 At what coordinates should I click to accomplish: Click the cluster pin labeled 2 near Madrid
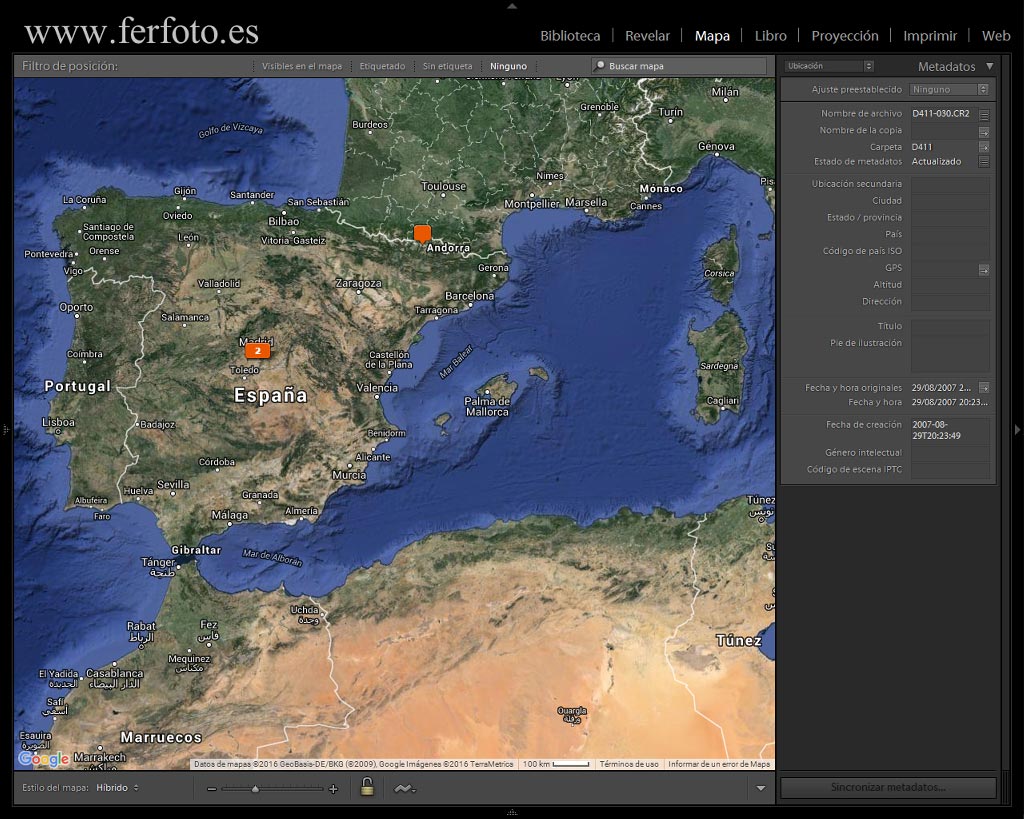click(257, 351)
